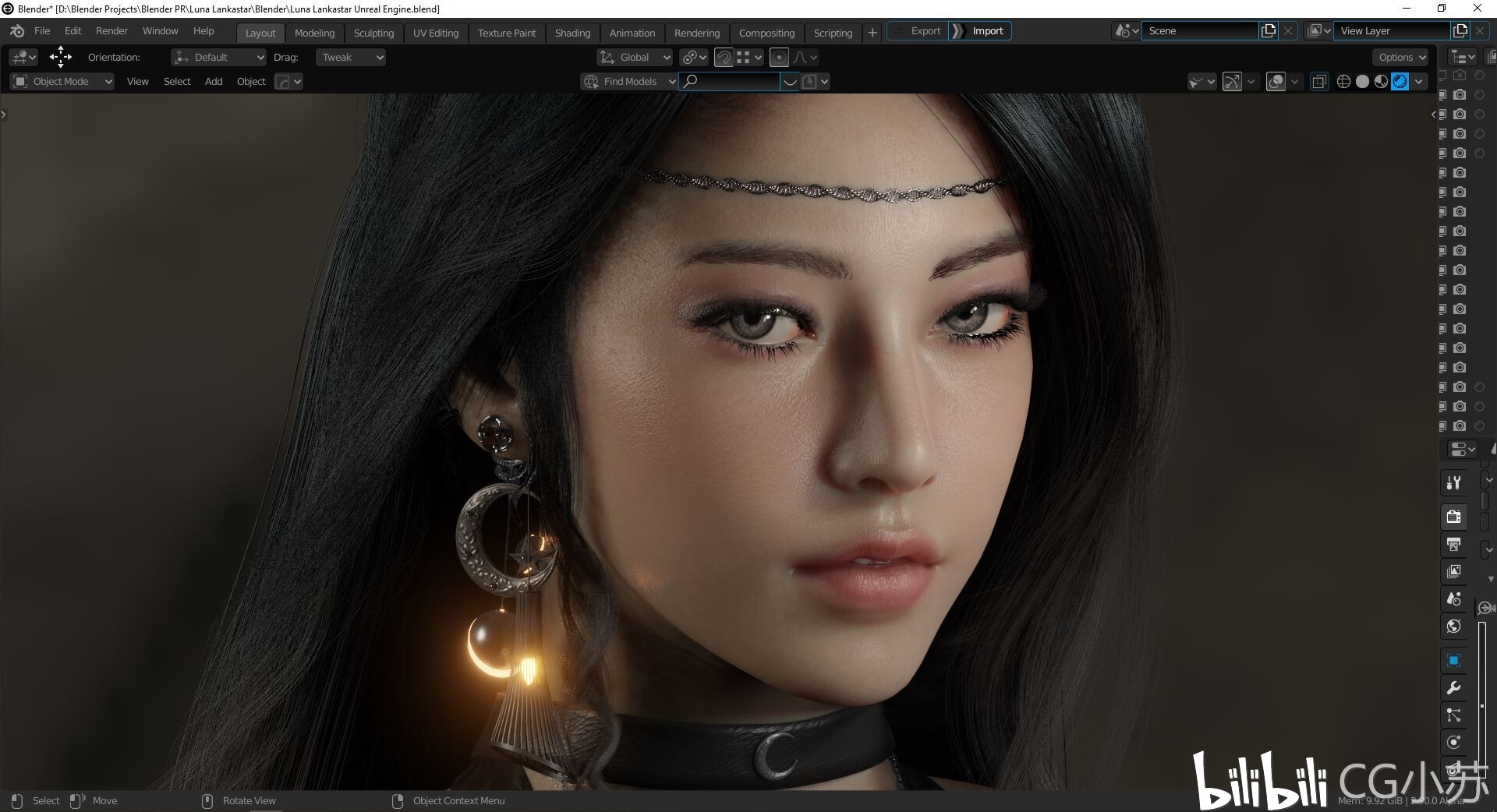Open the outliner editor type dropdown

1462,57
